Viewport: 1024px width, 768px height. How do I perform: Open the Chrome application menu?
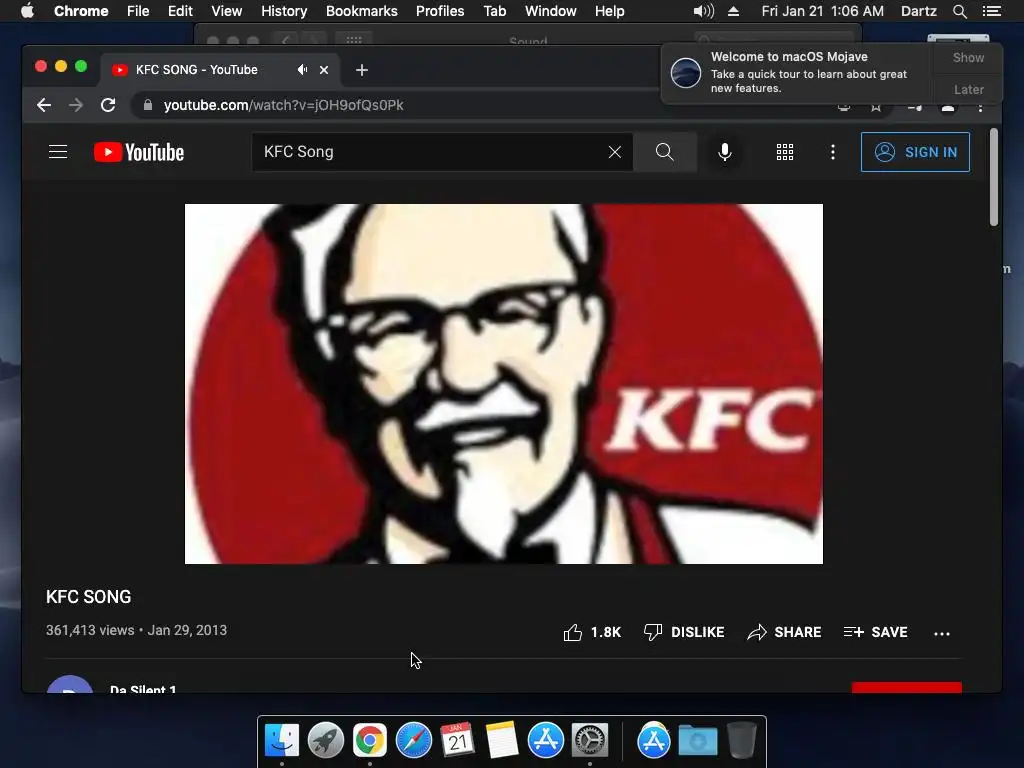(x=81, y=11)
